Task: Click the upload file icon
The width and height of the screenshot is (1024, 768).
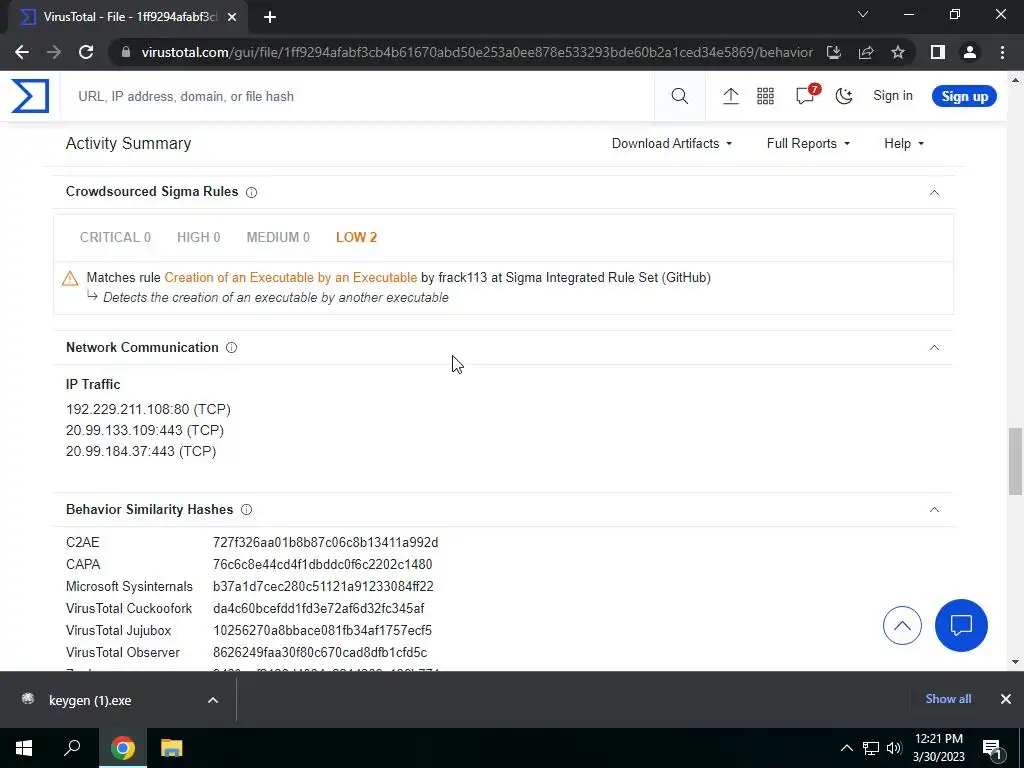Action: [x=730, y=96]
